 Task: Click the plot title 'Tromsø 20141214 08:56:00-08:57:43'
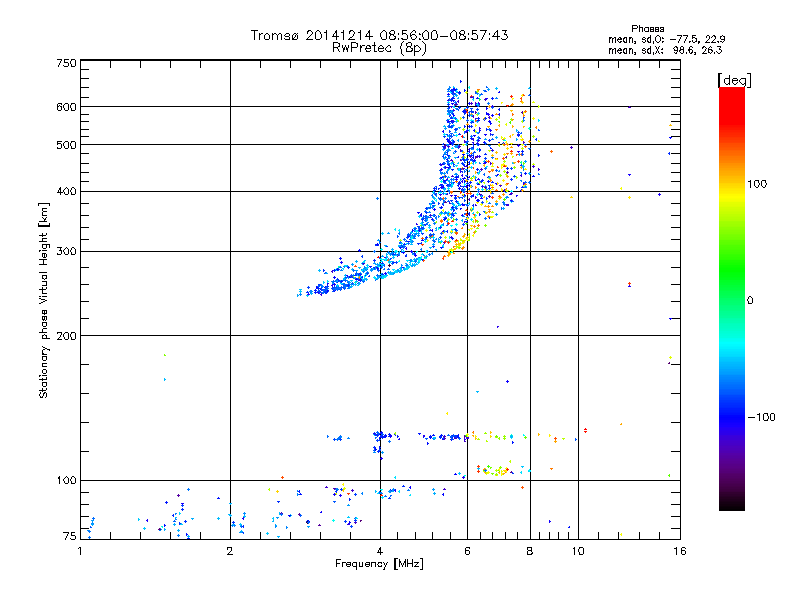(379, 35)
